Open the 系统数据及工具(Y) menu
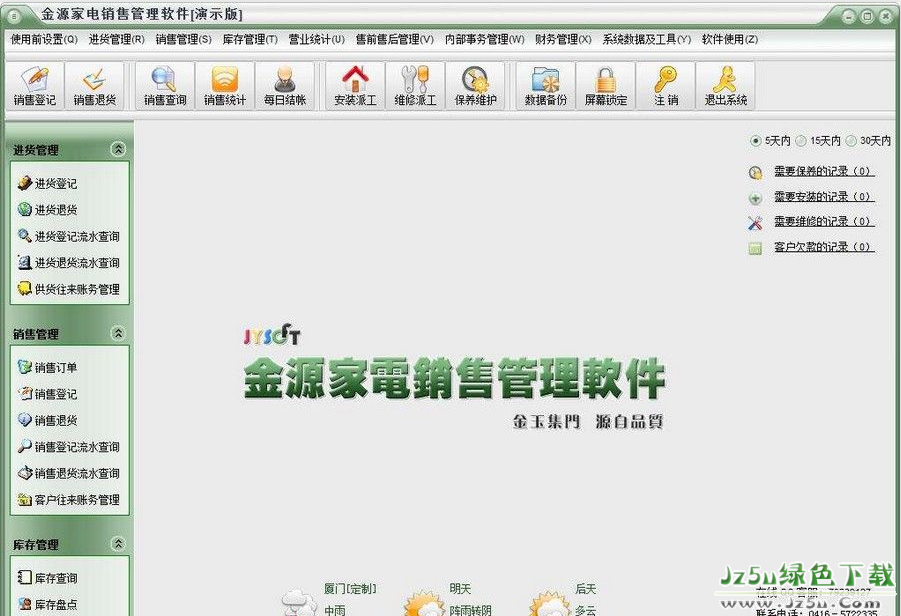The image size is (901, 616). click(647, 39)
